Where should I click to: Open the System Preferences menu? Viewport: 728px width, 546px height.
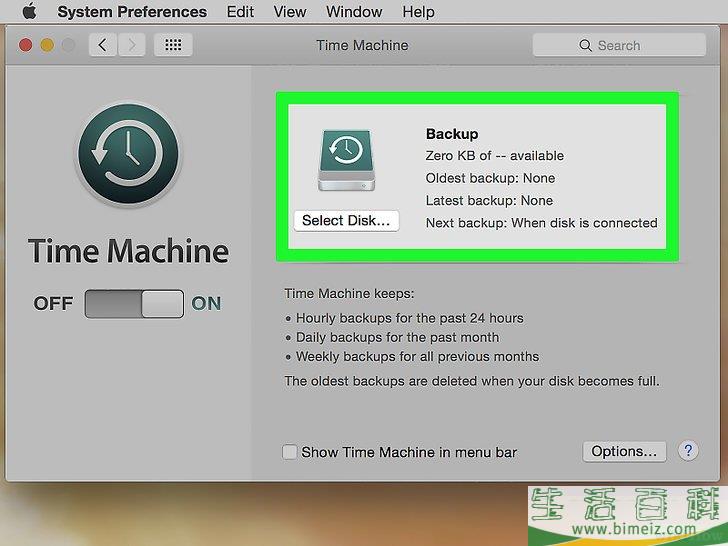pyautogui.click(x=132, y=12)
